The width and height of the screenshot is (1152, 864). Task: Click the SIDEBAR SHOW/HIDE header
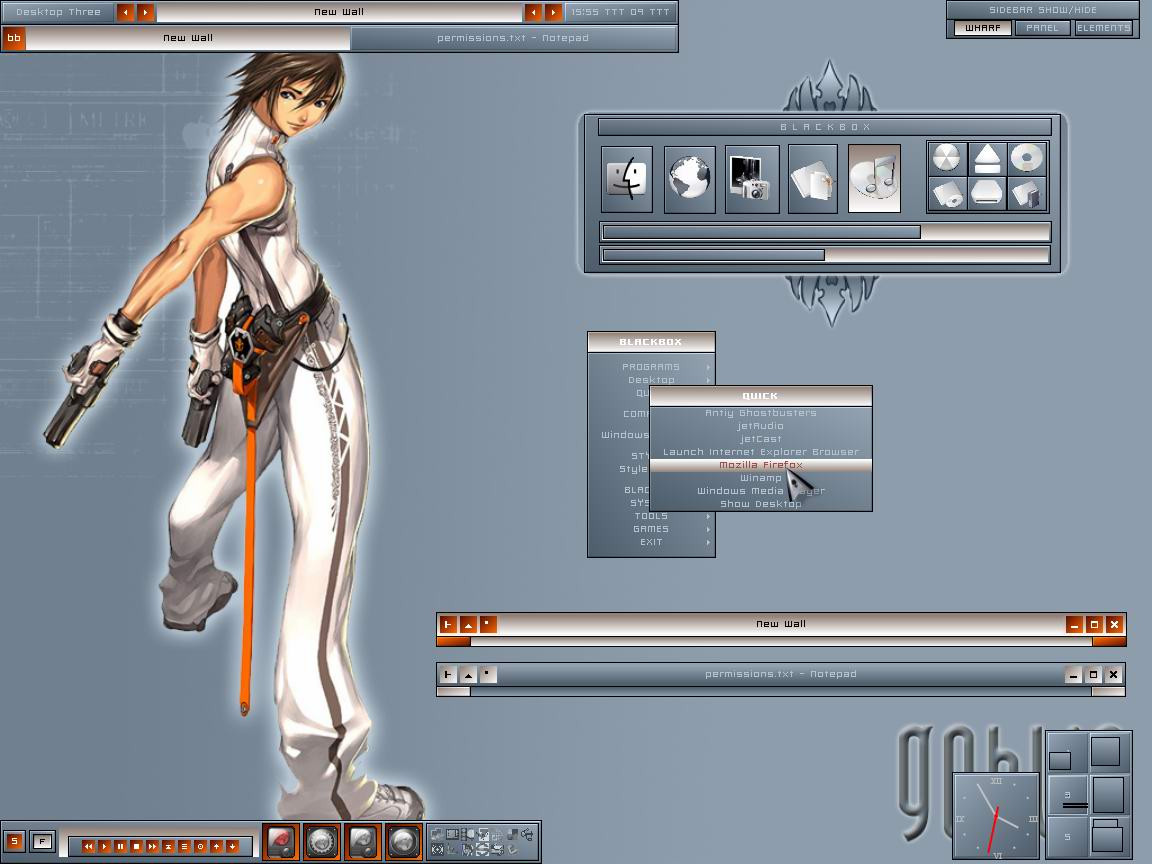(1043, 10)
